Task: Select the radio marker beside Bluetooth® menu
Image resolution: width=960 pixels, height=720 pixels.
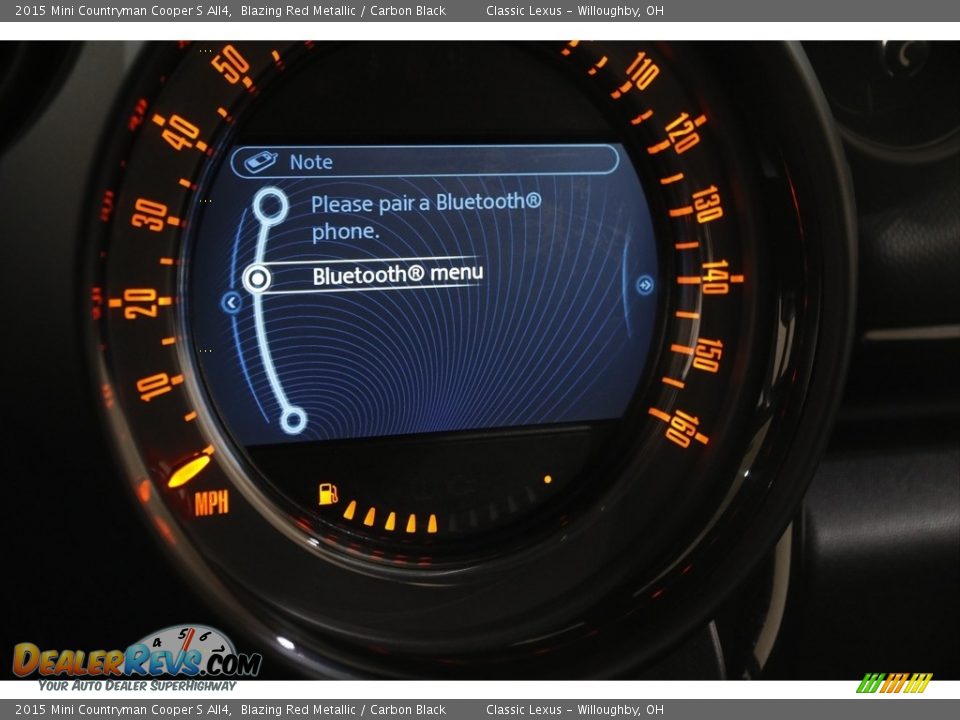Action: click(x=258, y=279)
